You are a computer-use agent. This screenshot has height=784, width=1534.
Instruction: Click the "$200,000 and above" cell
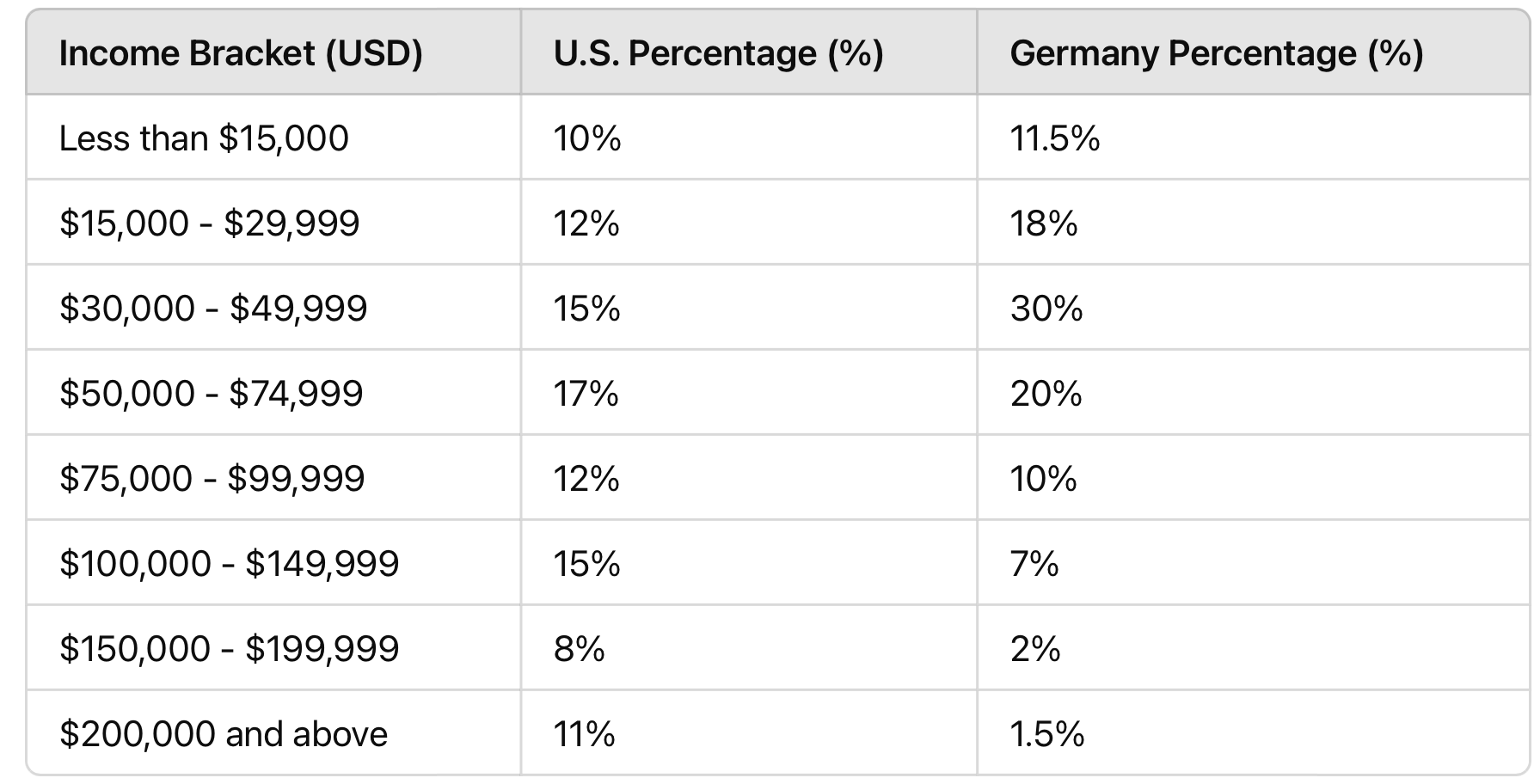[224, 734]
